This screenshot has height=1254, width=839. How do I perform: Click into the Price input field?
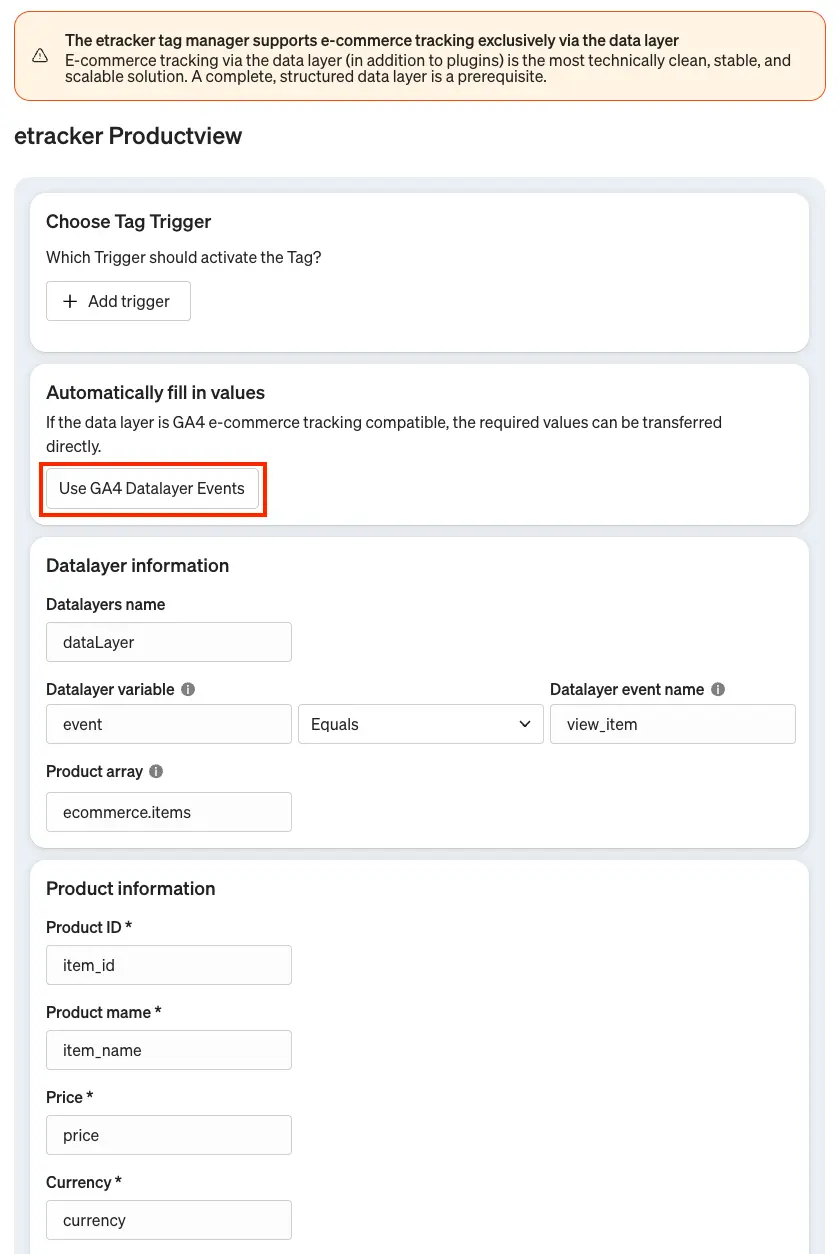pos(169,1135)
